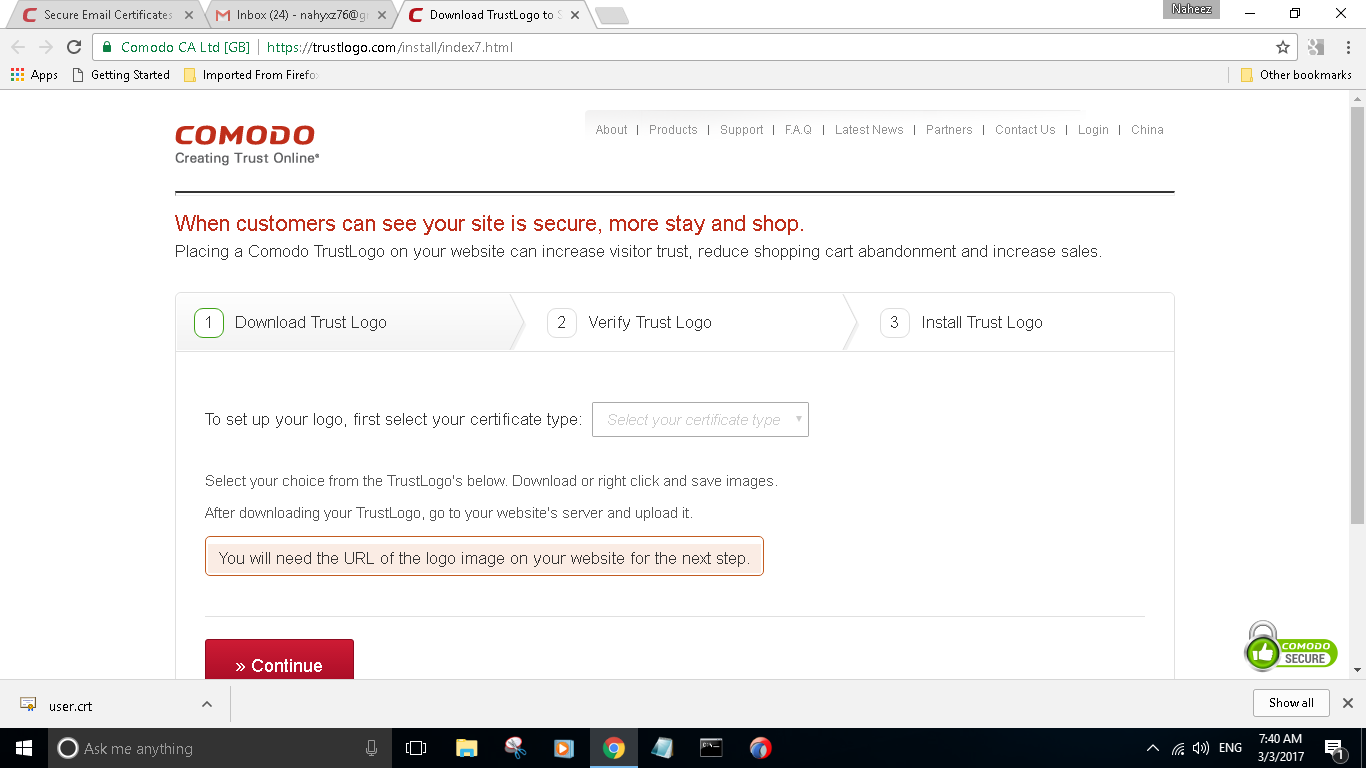Click Show all downloads button
Screen dimensions: 1366x768
1291,703
